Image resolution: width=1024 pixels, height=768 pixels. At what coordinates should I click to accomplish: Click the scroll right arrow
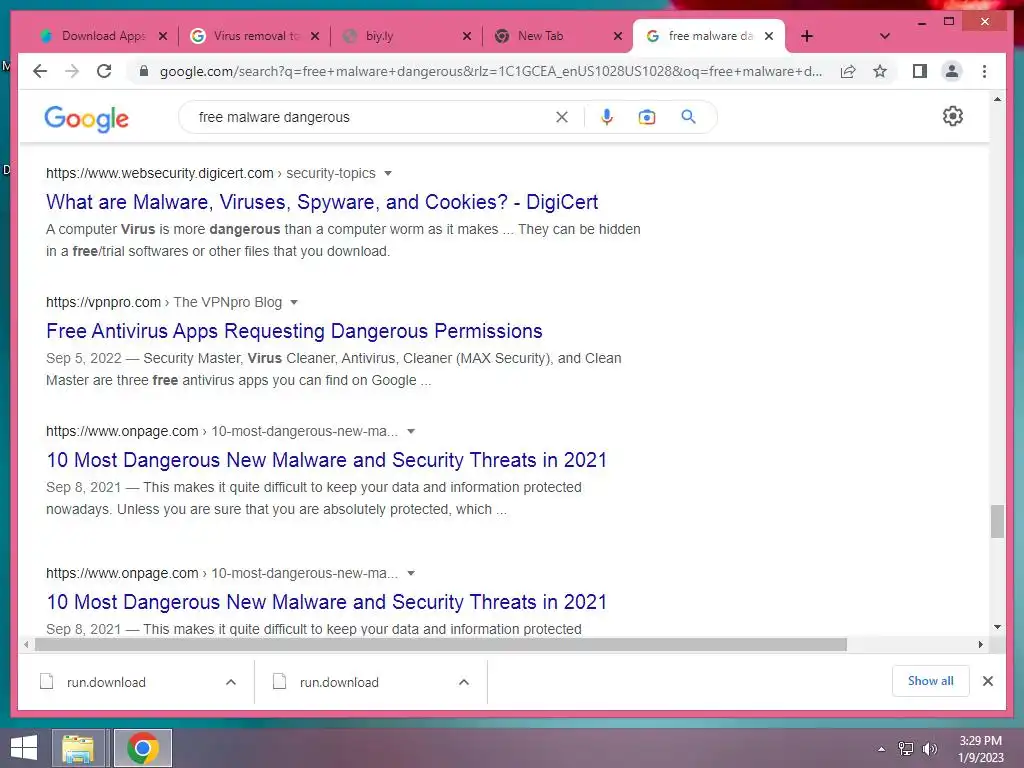click(981, 645)
